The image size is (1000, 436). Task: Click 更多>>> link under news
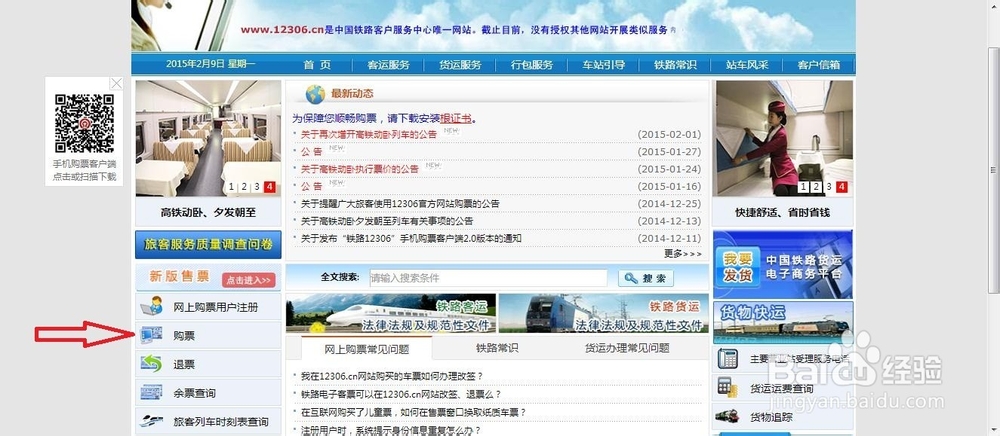point(682,254)
